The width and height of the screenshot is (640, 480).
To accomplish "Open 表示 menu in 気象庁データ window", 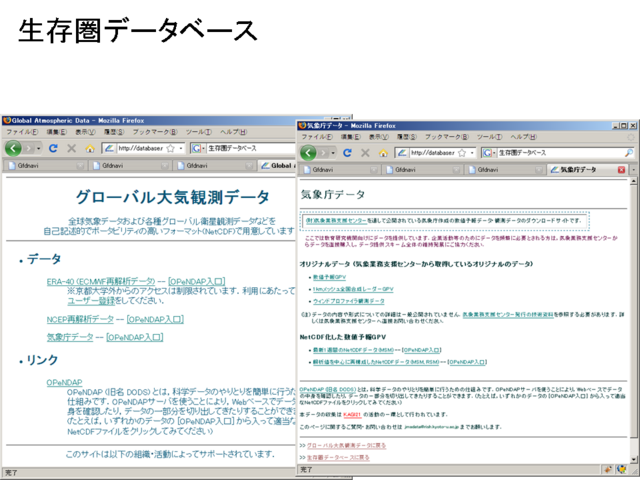I will click(378, 137).
